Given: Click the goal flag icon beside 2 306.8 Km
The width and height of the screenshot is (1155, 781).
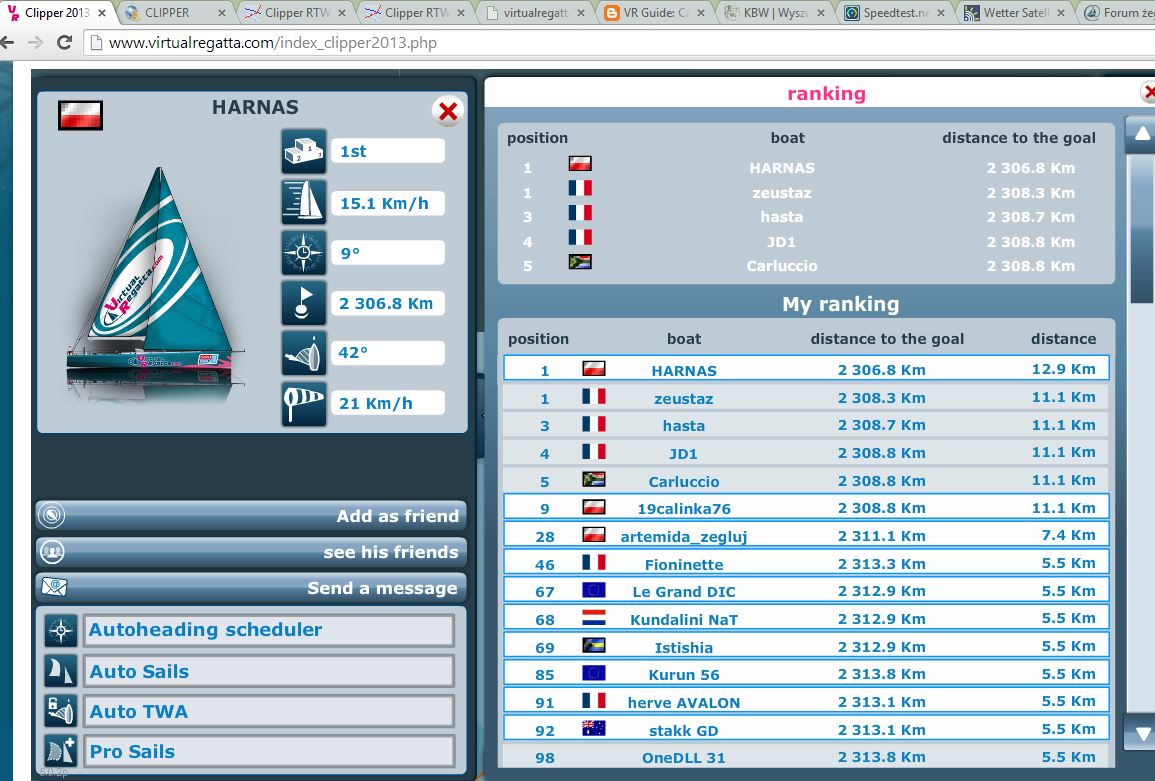Looking at the screenshot, I should point(303,303).
